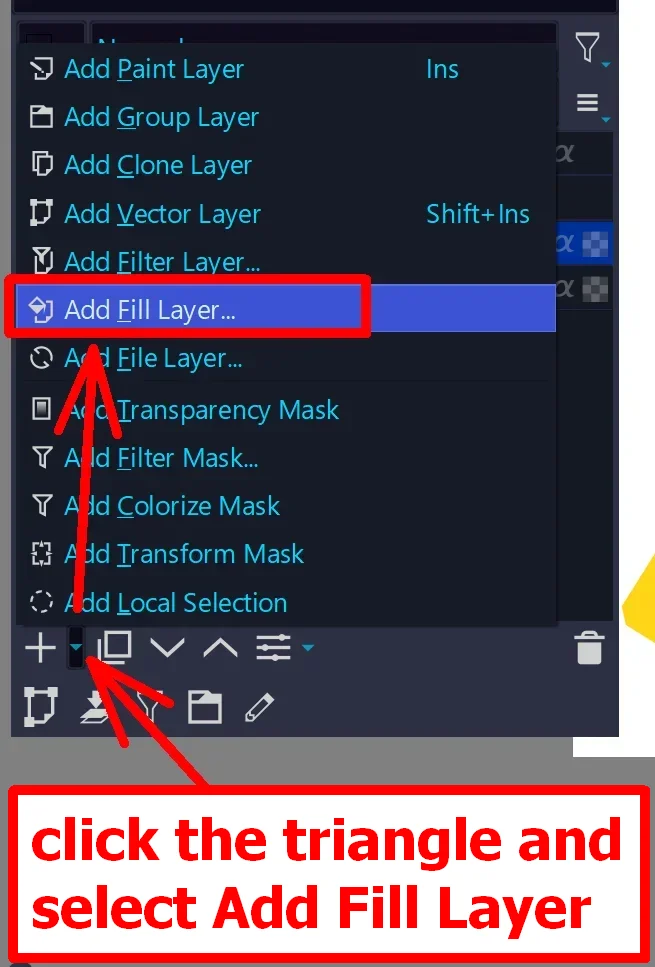Click the pencil edit icon in bottom row
The width and height of the screenshot is (655, 967).
[259, 707]
